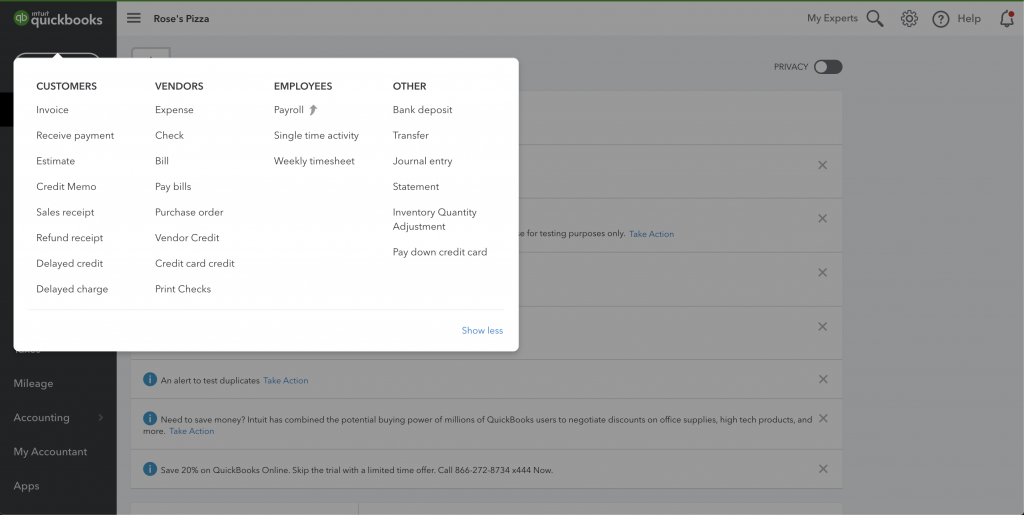Create a Bank deposit

[x=423, y=110]
